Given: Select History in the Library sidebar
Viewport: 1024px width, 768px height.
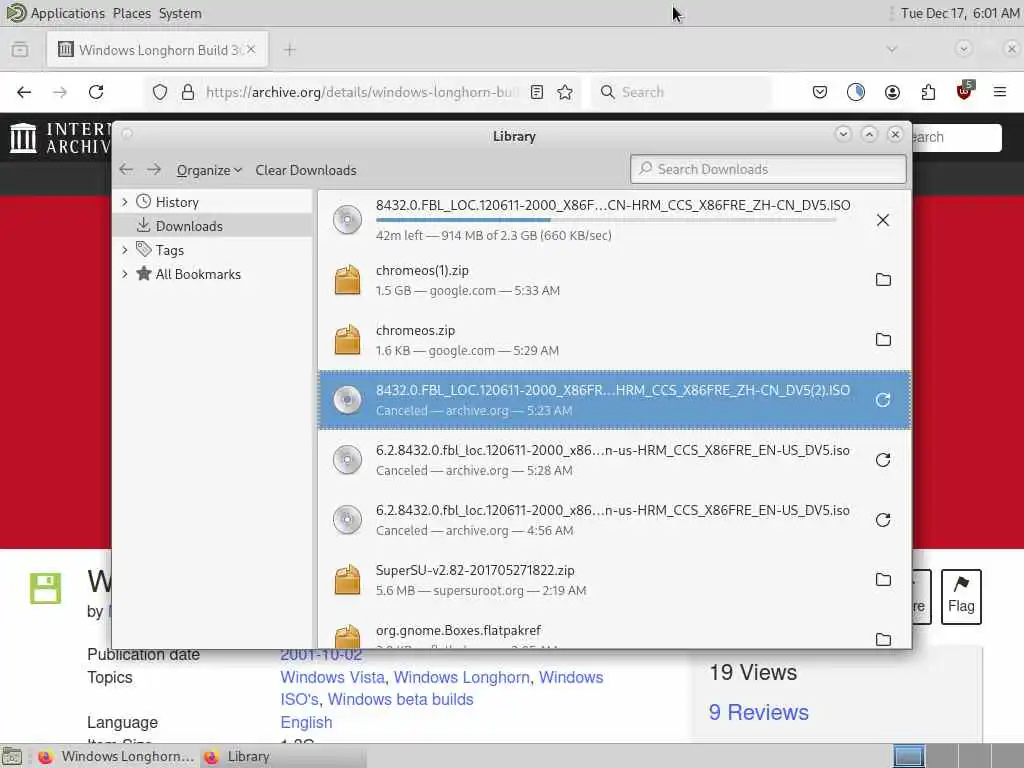Looking at the screenshot, I should click(x=213, y=202).
